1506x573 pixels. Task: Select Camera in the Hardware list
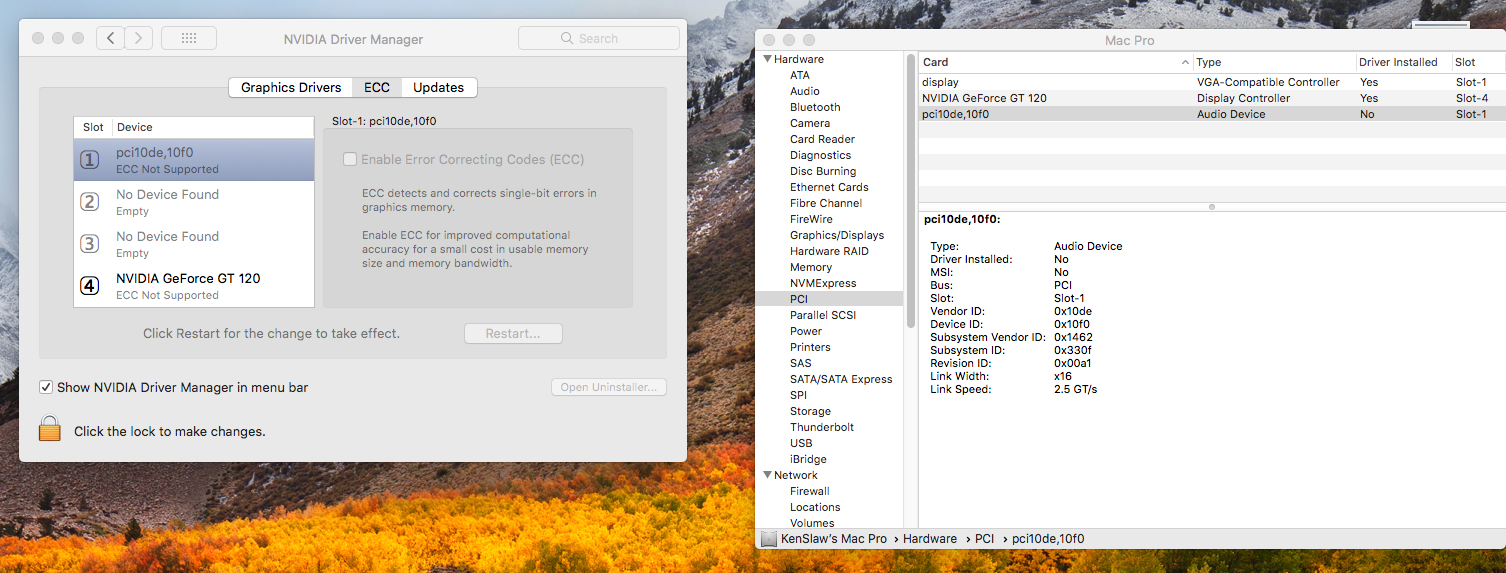(x=810, y=123)
